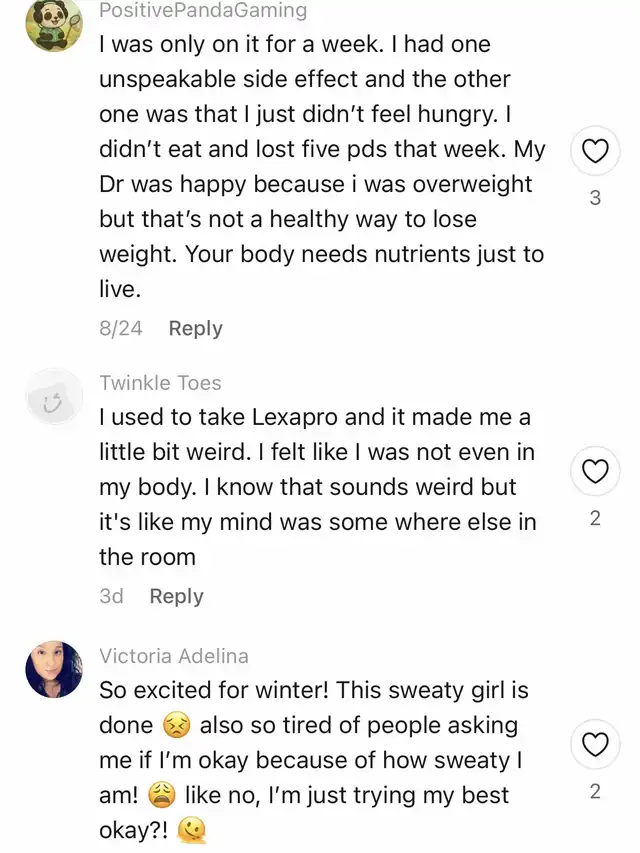This screenshot has height=853, width=640.
Task: Heart Victoria Adelina's sweaty girl comment
Action: pos(595,745)
